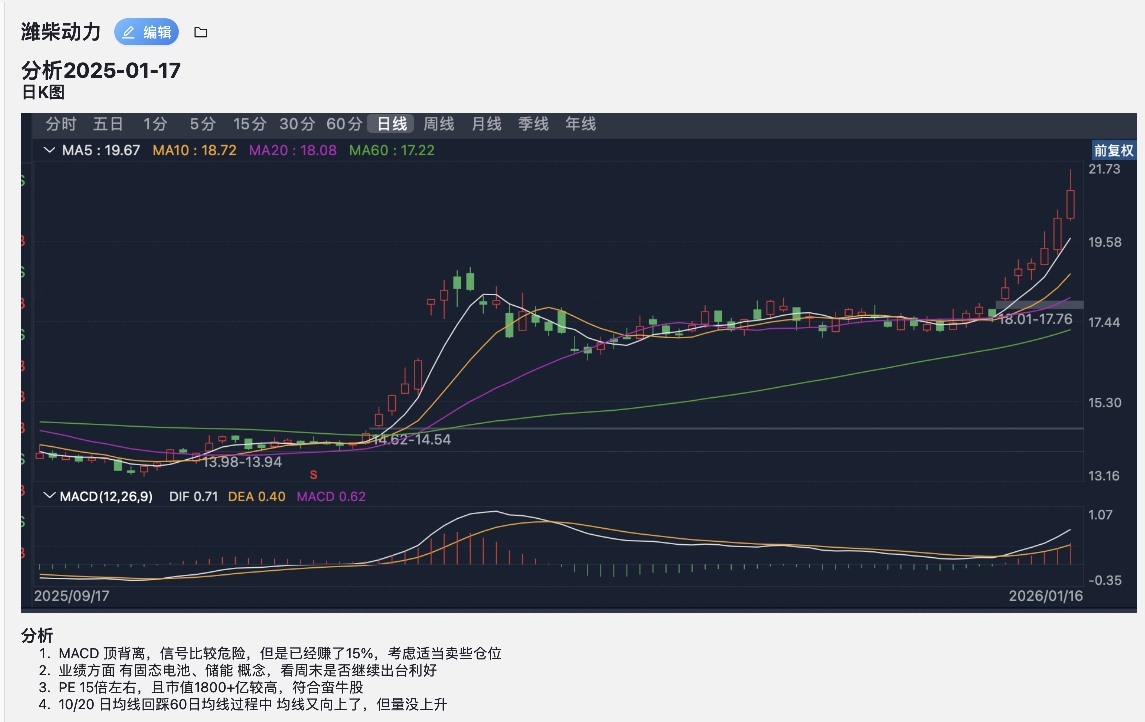Select the 日线 daily tab
Screen dimensions: 1145x722
coord(391,124)
